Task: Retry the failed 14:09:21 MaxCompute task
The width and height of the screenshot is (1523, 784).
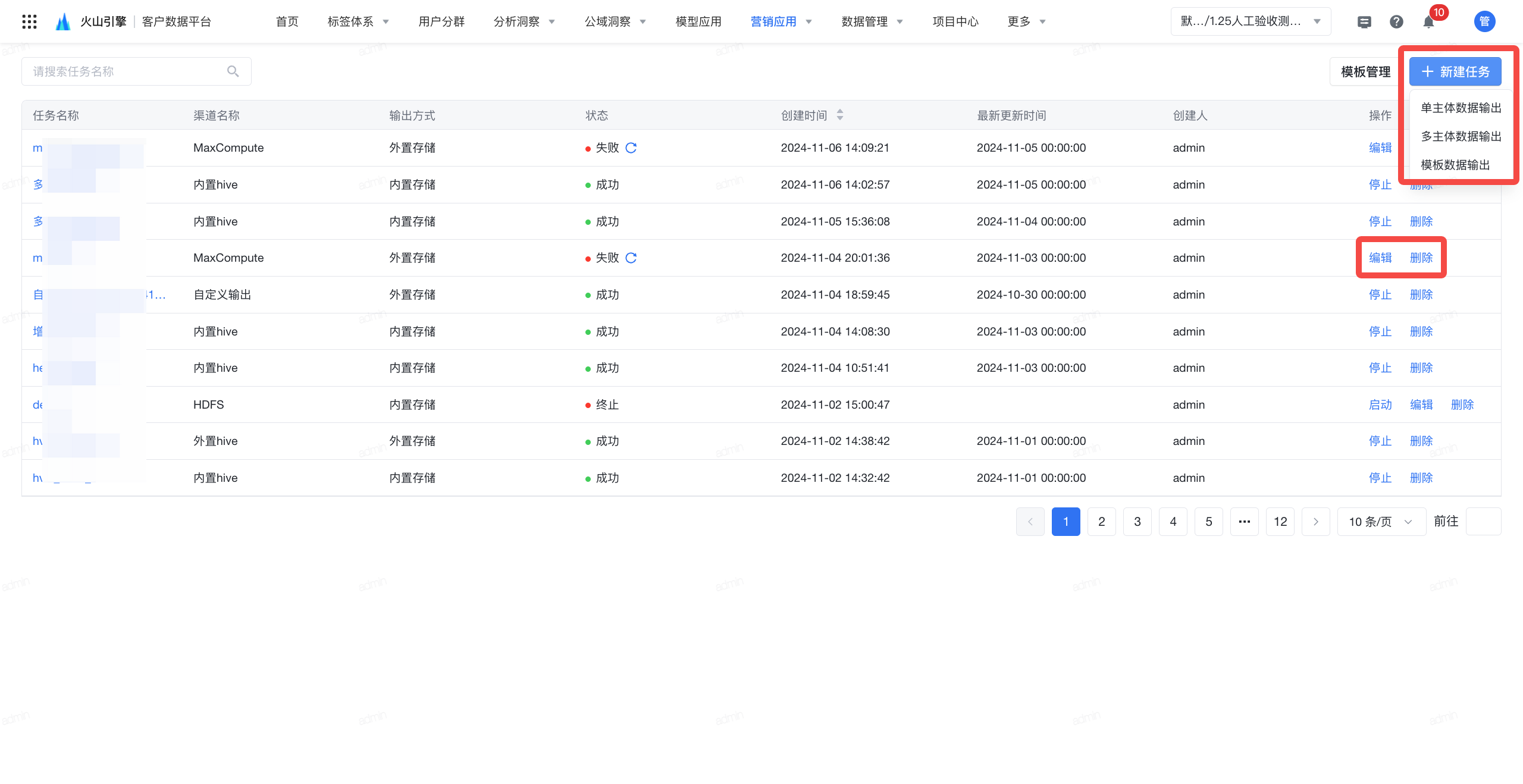Action: (x=631, y=148)
